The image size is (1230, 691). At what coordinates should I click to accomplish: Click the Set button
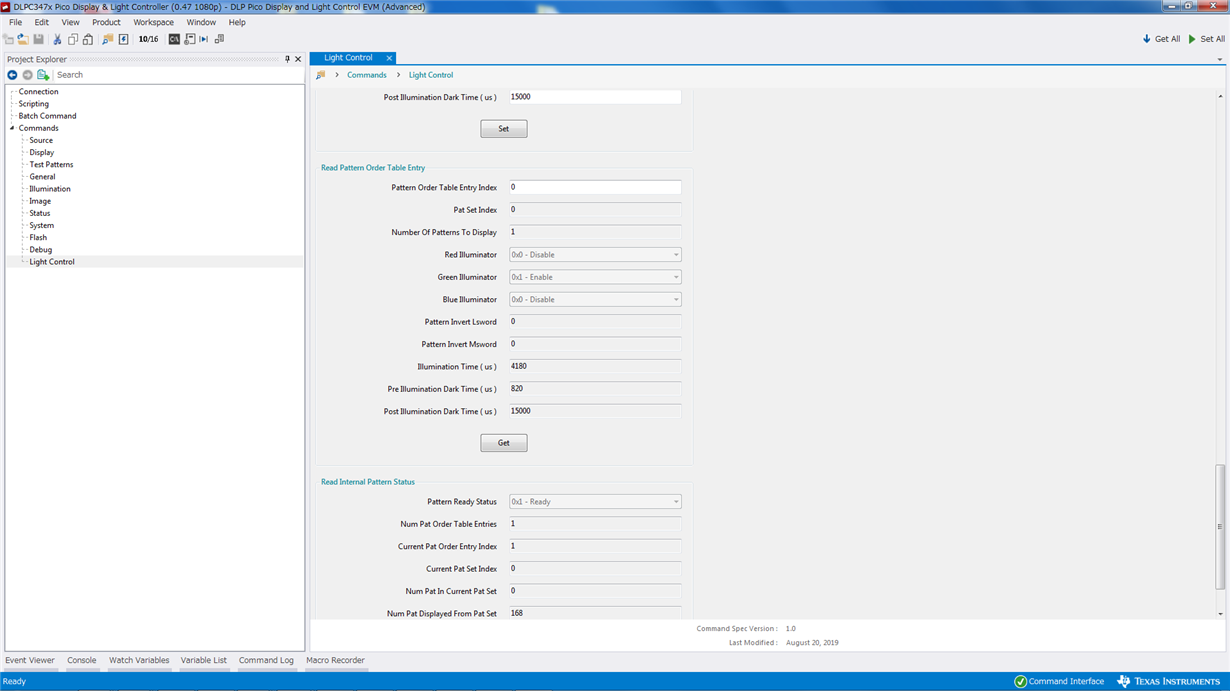(504, 129)
